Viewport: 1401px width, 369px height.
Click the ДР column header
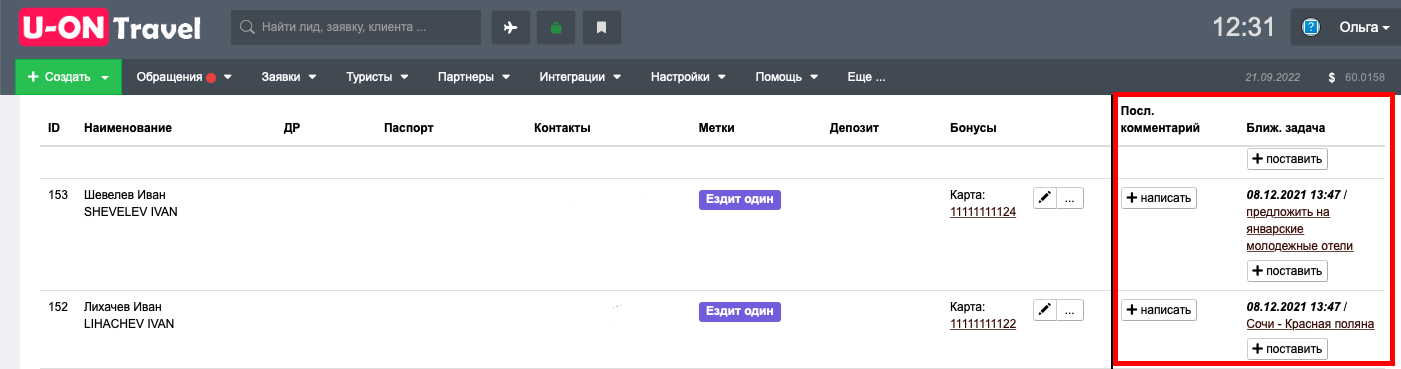[x=292, y=128]
